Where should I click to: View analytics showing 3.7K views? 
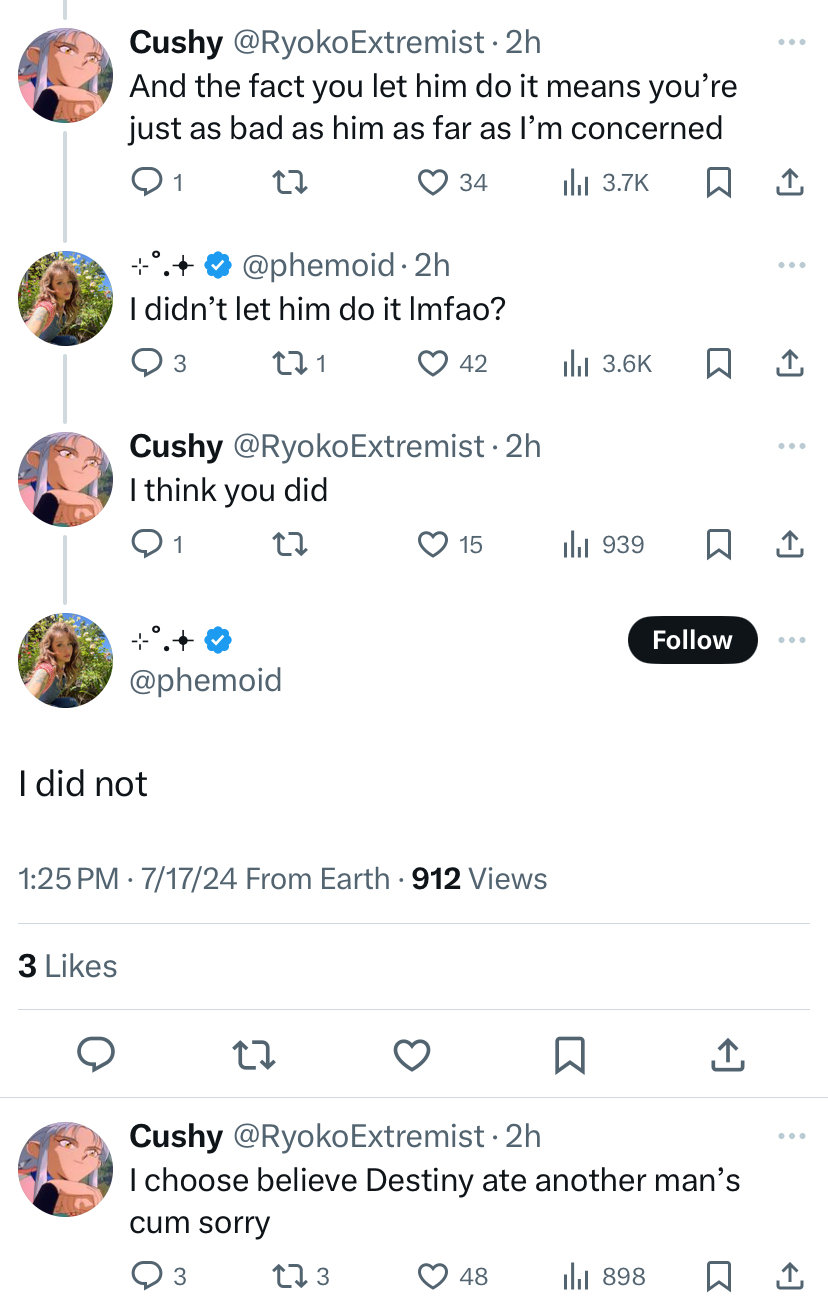pos(607,182)
